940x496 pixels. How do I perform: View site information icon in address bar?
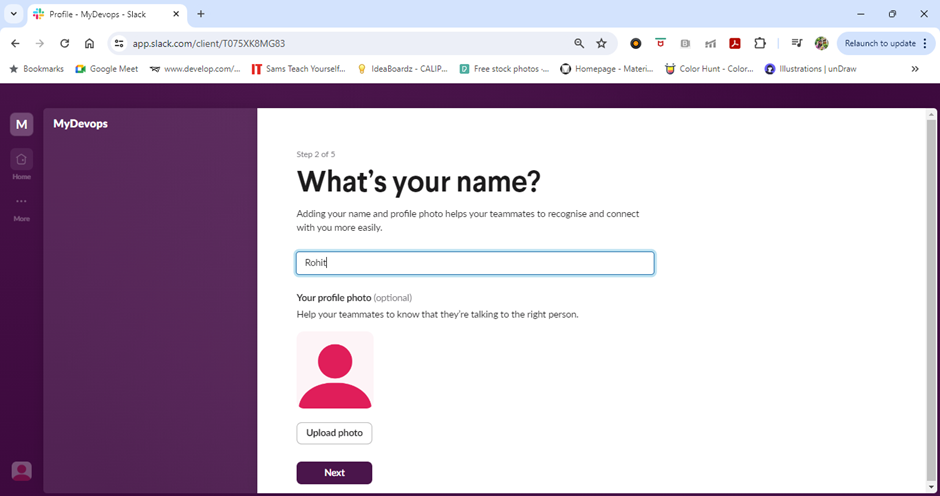coord(119,43)
